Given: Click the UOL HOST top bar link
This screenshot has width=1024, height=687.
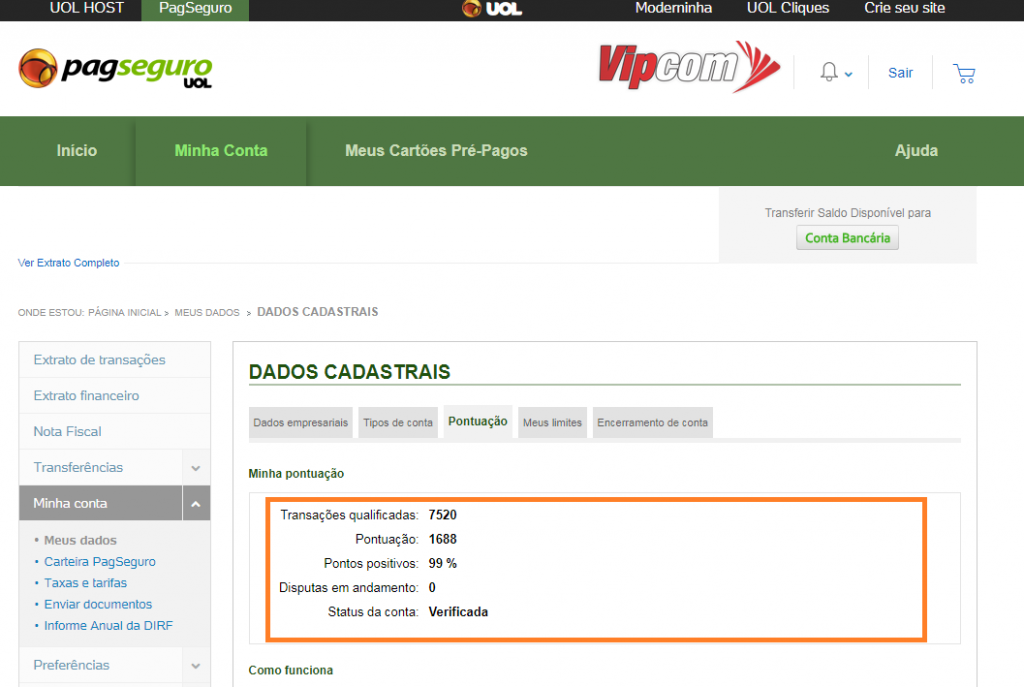Looking at the screenshot, I should (86, 8).
